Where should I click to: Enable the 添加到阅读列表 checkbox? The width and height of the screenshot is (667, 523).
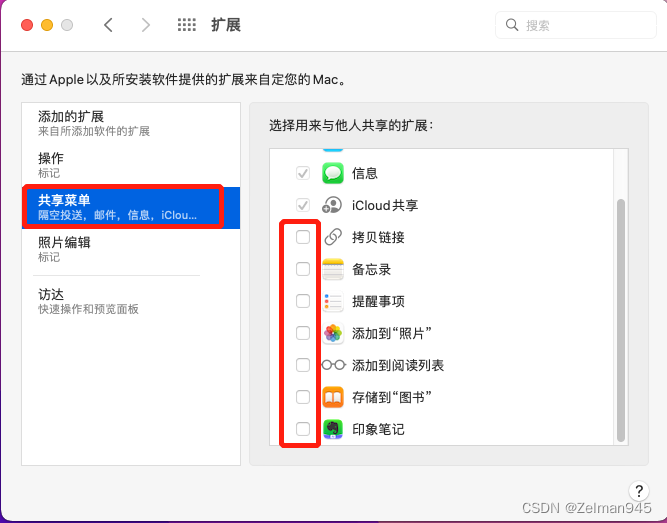click(303, 365)
